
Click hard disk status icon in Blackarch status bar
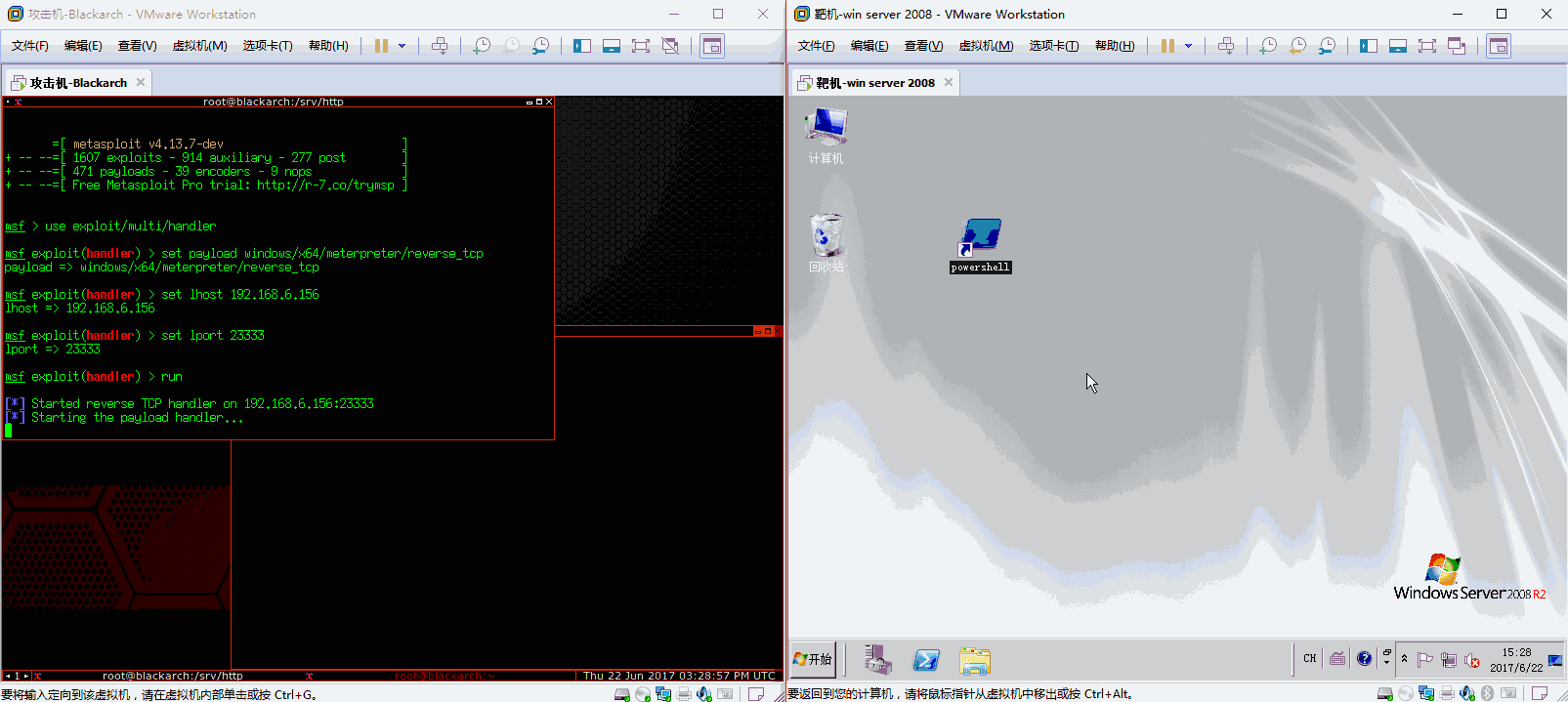[621, 694]
